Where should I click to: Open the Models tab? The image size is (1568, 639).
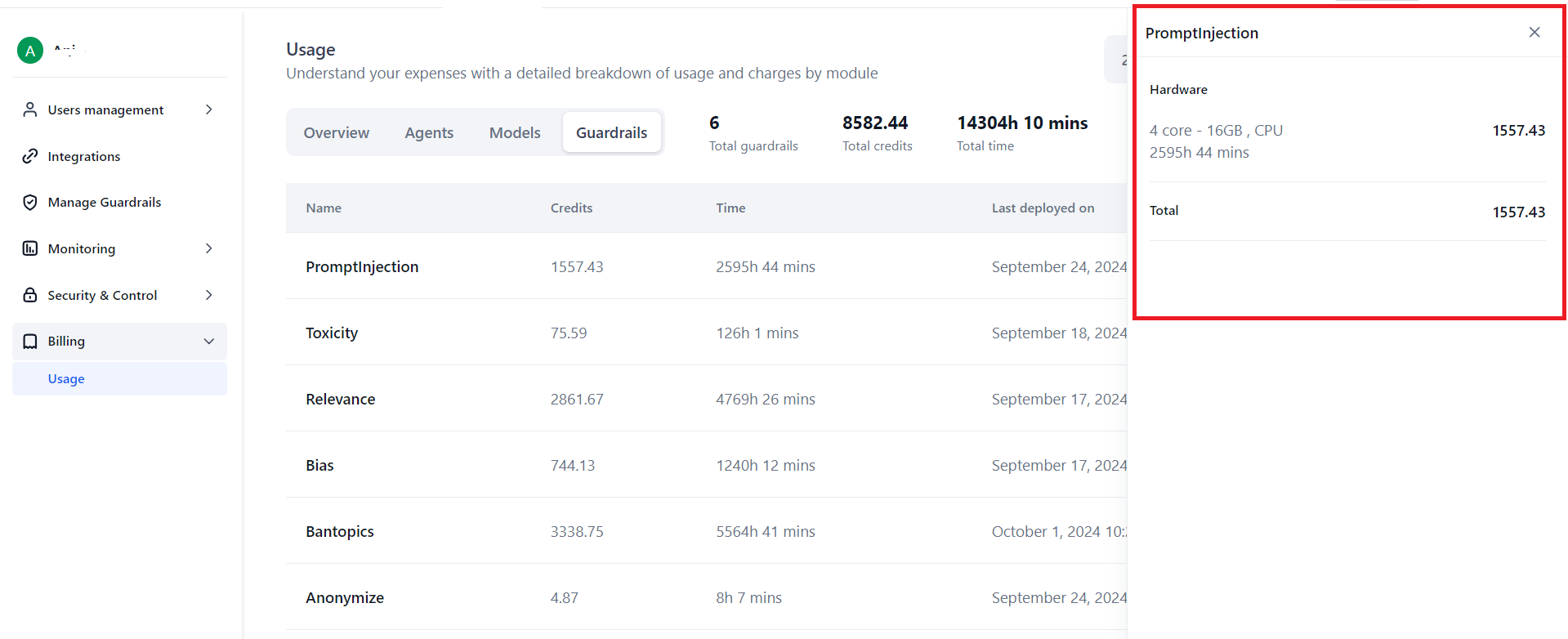coord(515,132)
